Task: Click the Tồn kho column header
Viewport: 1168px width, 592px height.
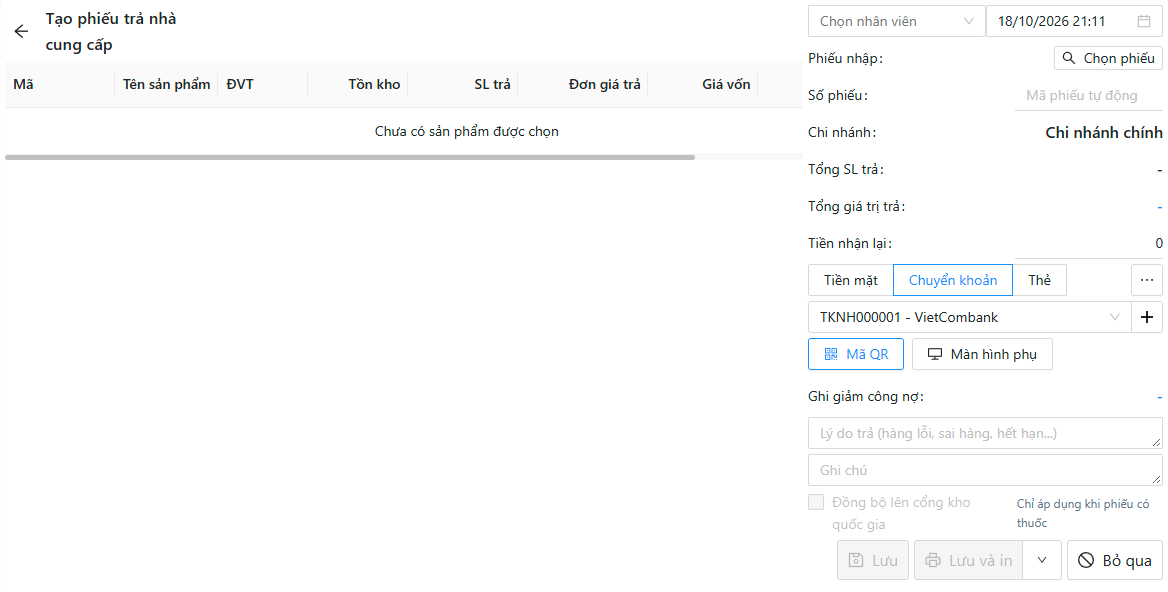Action: (x=374, y=85)
